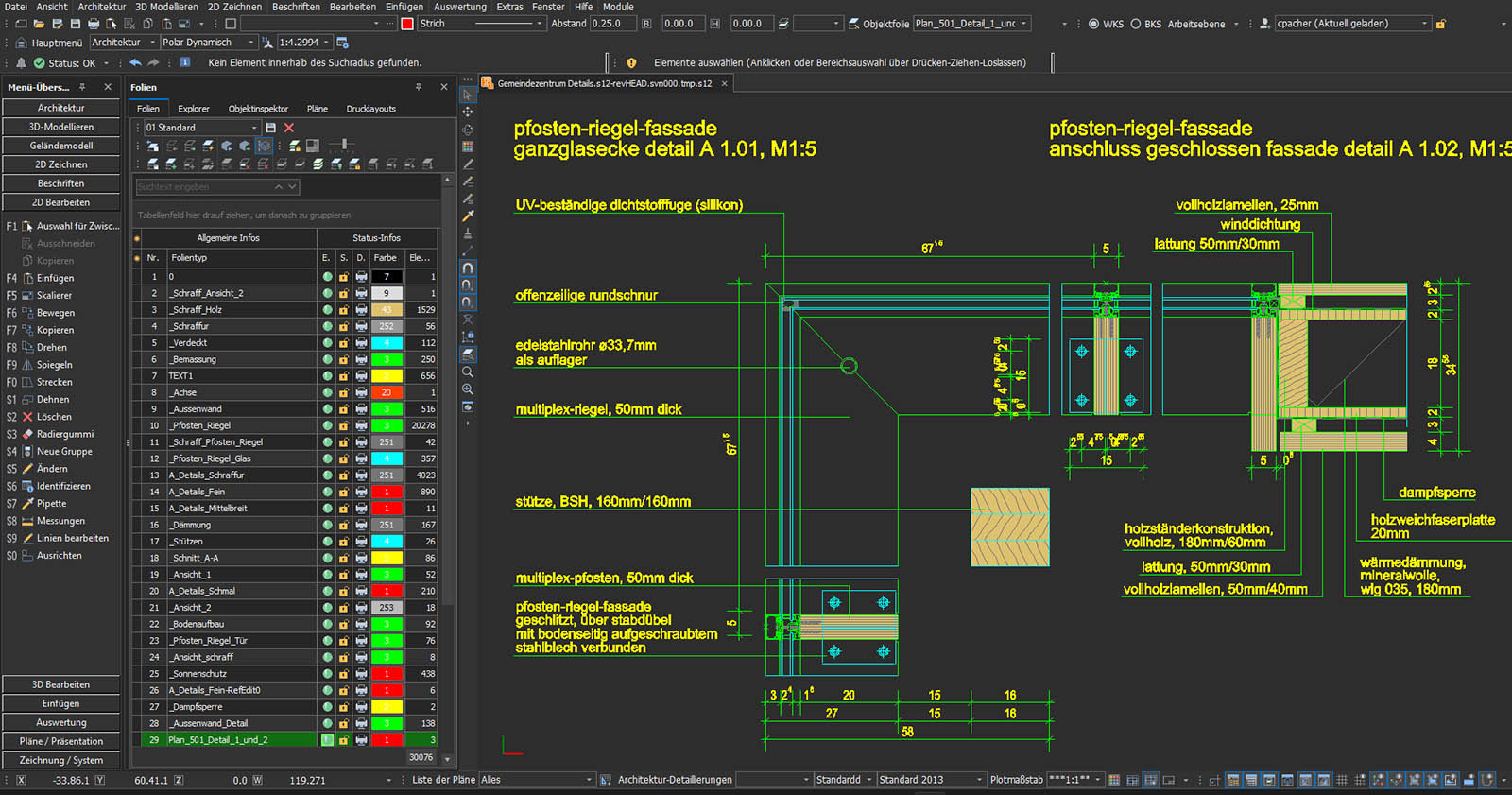This screenshot has height=795, width=1512.
Task: Click the Pläne / Präsentation button
Action: [x=61, y=741]
